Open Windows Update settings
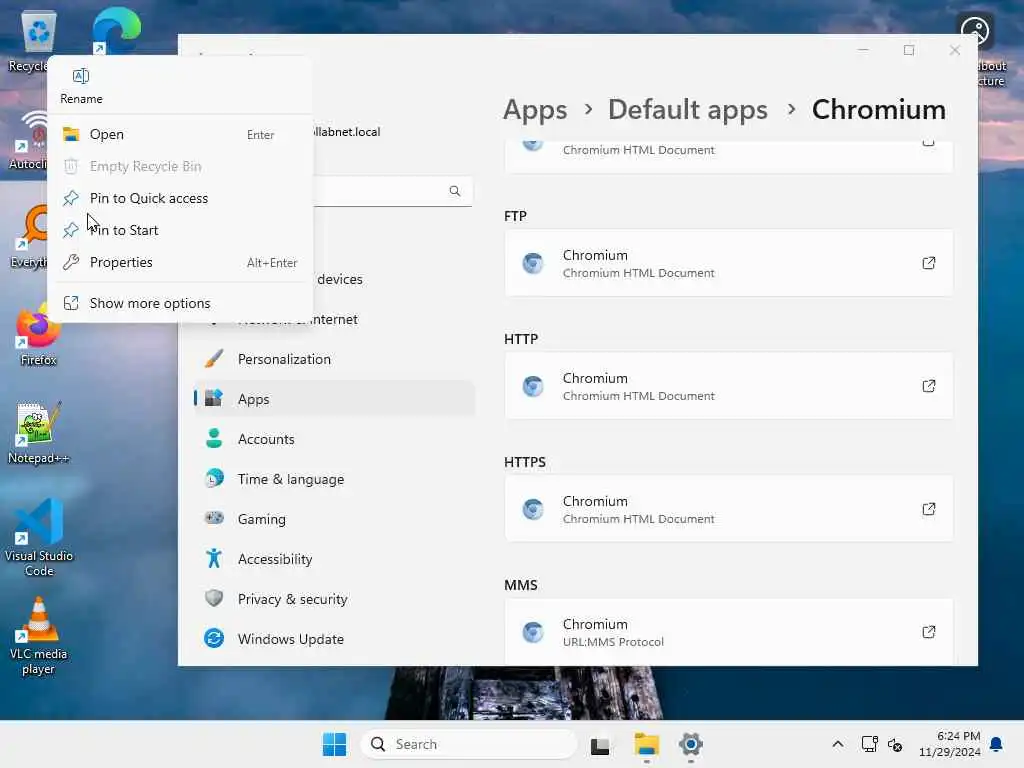Image resolution: width=1024 pixels, height=768 pixels. [x=334, y=639]
